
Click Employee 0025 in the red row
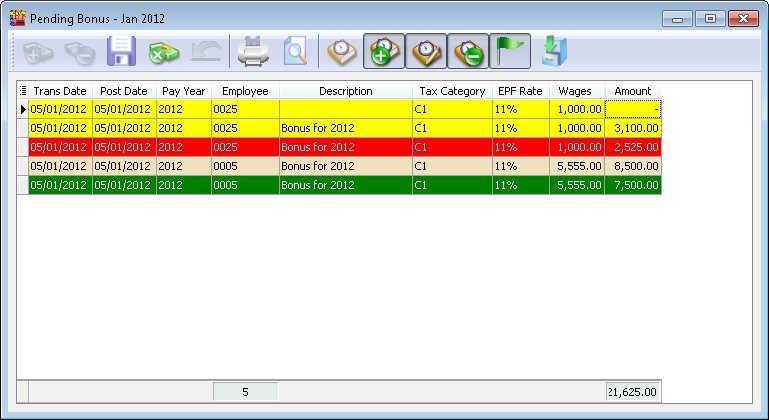coord(245,147)
